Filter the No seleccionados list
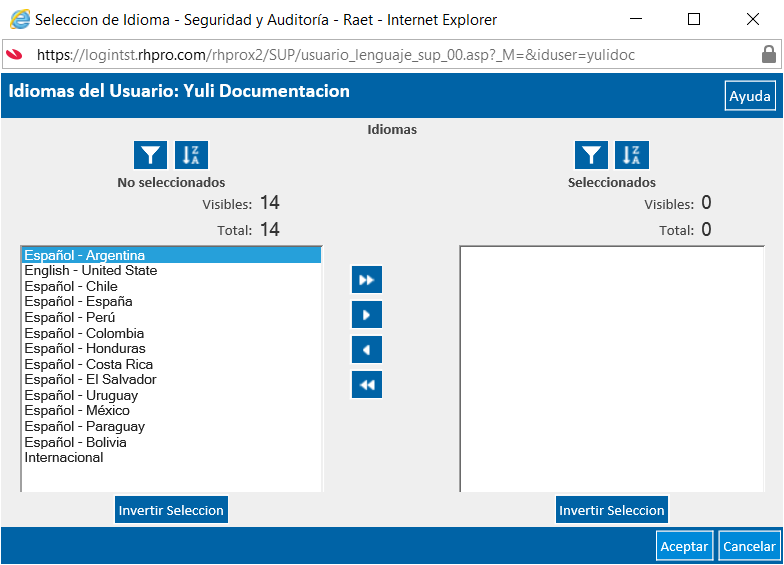 [x=150, y=155]
